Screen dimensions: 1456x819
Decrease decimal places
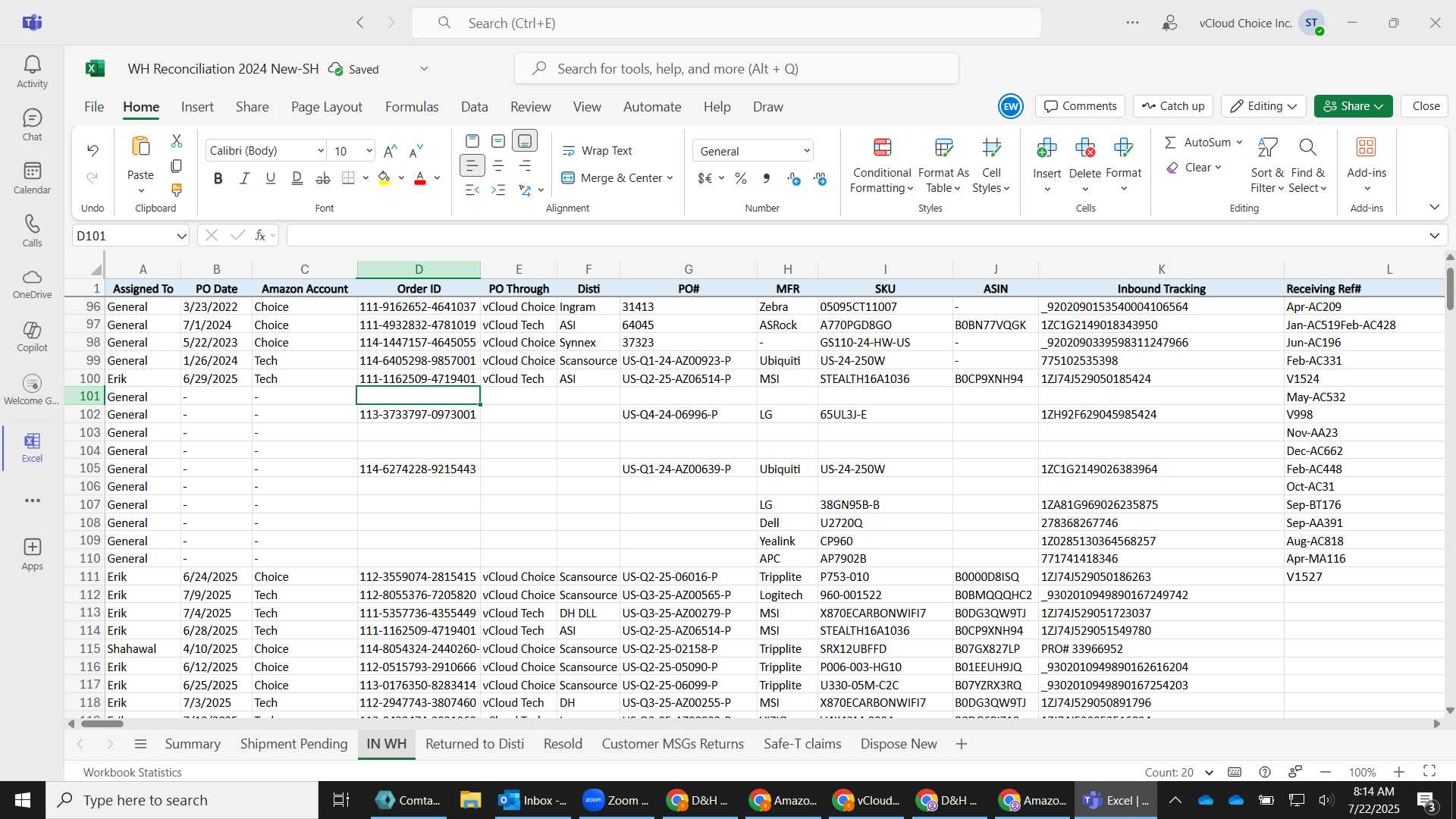click(820, 178)
